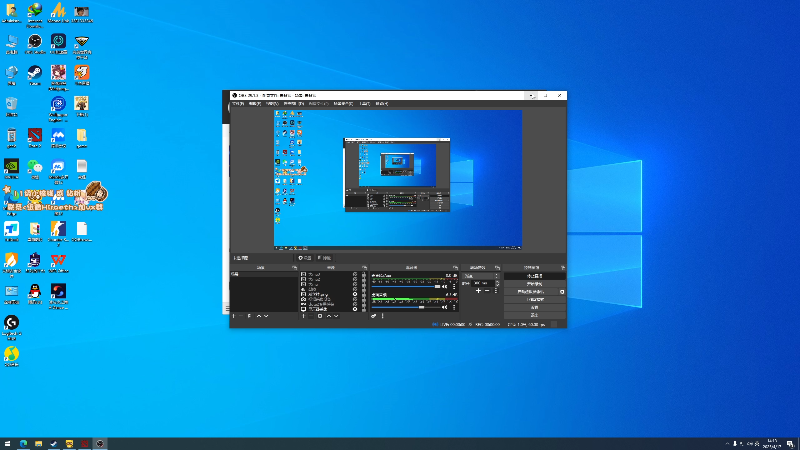Click the Start Recording button in Controls dock

[x=535, y=284]
